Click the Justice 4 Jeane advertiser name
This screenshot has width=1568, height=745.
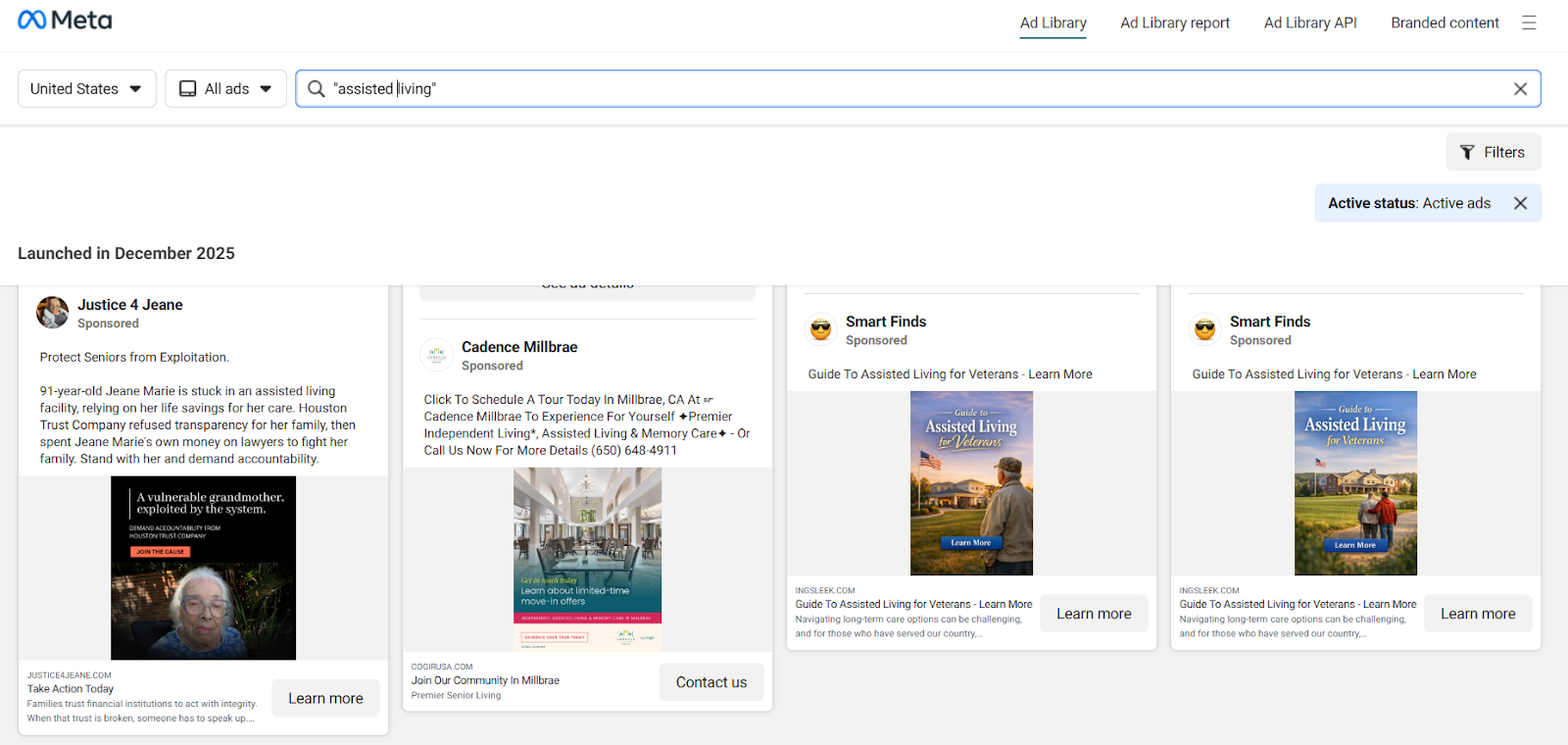coord(130,305)
